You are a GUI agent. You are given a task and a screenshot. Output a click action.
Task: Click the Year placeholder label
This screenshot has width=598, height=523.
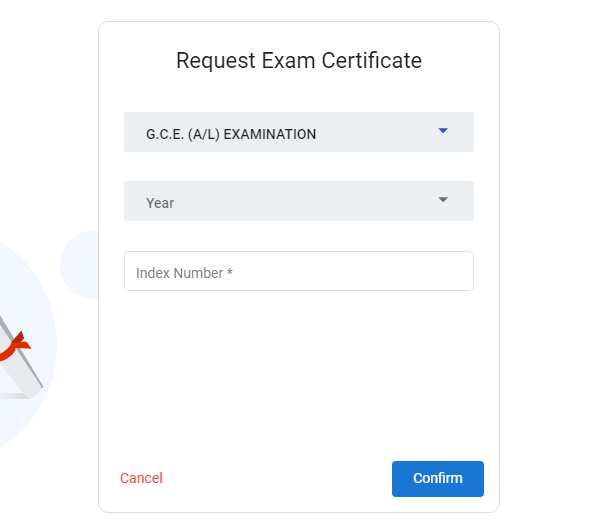tap(160, 203)
